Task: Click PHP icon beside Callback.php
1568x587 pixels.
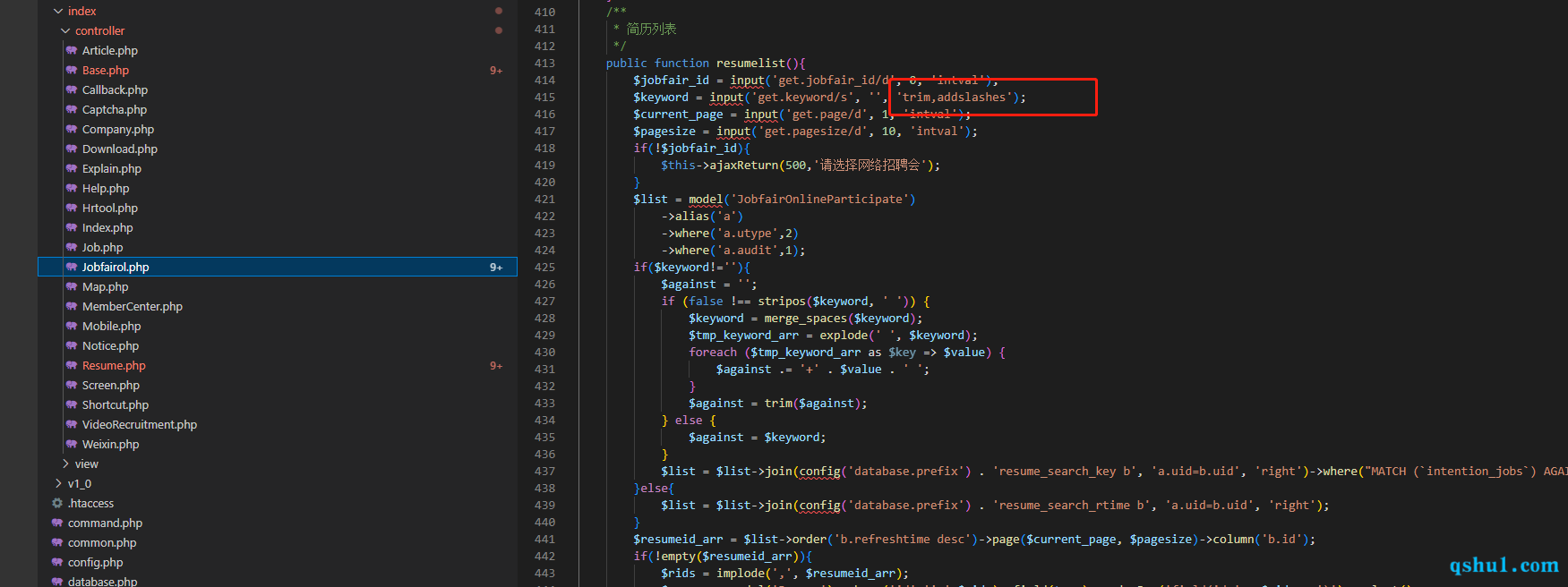Action: pos(72,89)
